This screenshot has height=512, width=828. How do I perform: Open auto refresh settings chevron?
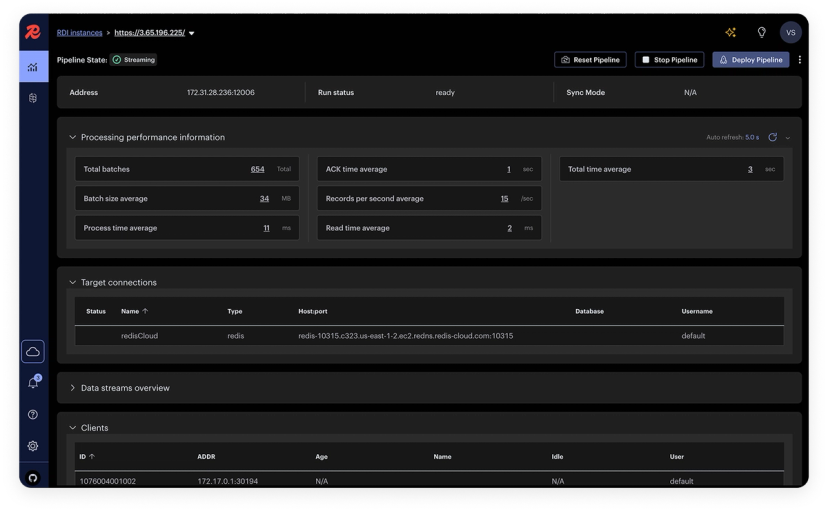[x=788, y=138]
